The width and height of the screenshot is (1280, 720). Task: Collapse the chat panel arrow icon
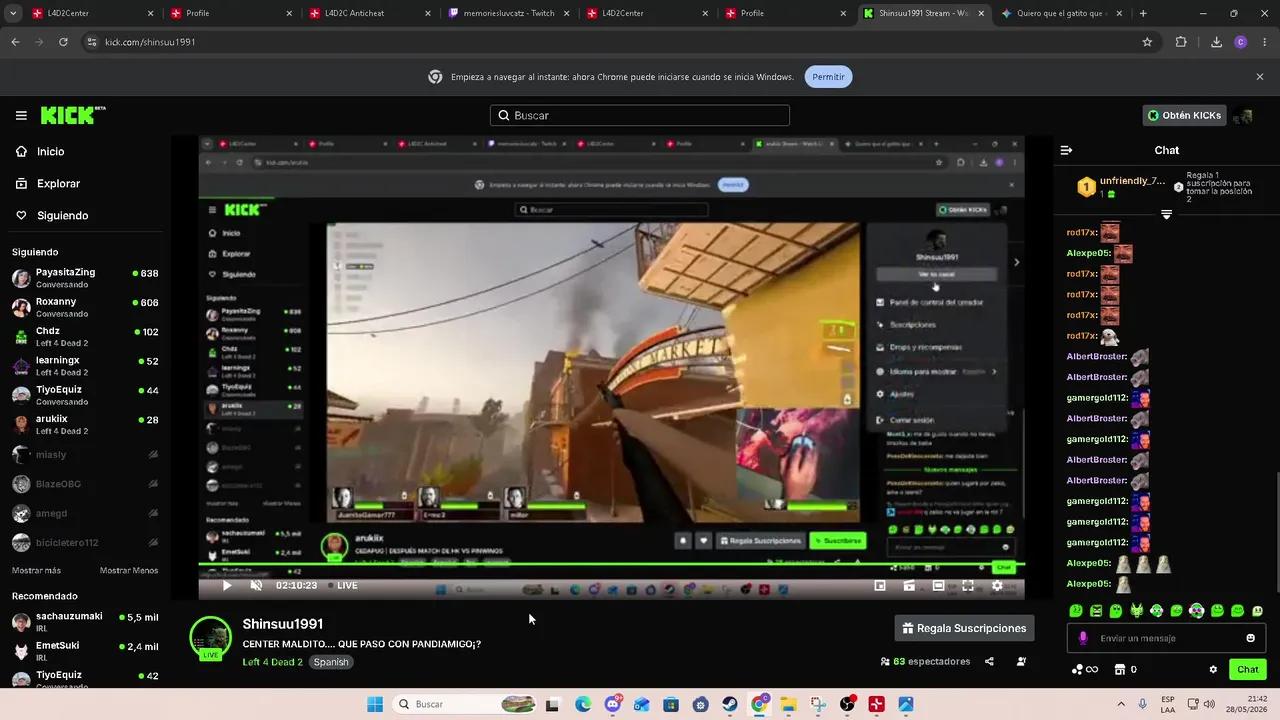(1066, 150)
